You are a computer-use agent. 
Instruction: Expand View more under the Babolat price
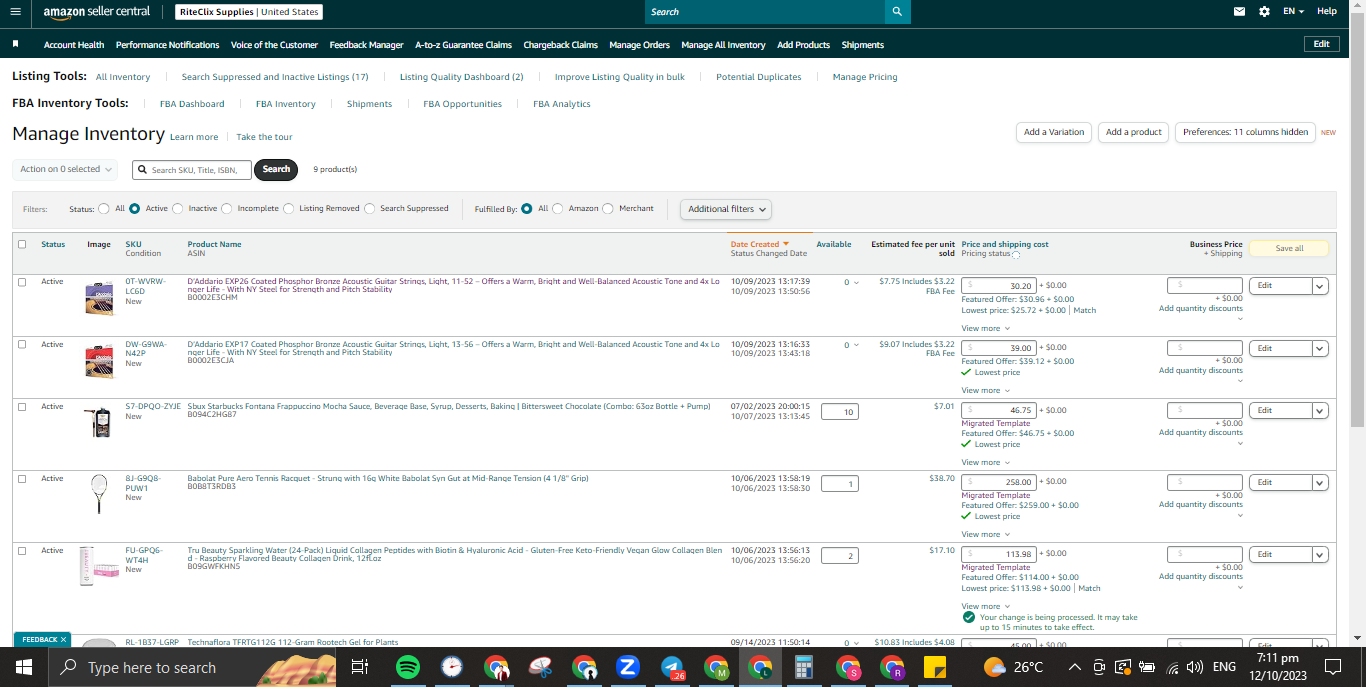point(985,534)
